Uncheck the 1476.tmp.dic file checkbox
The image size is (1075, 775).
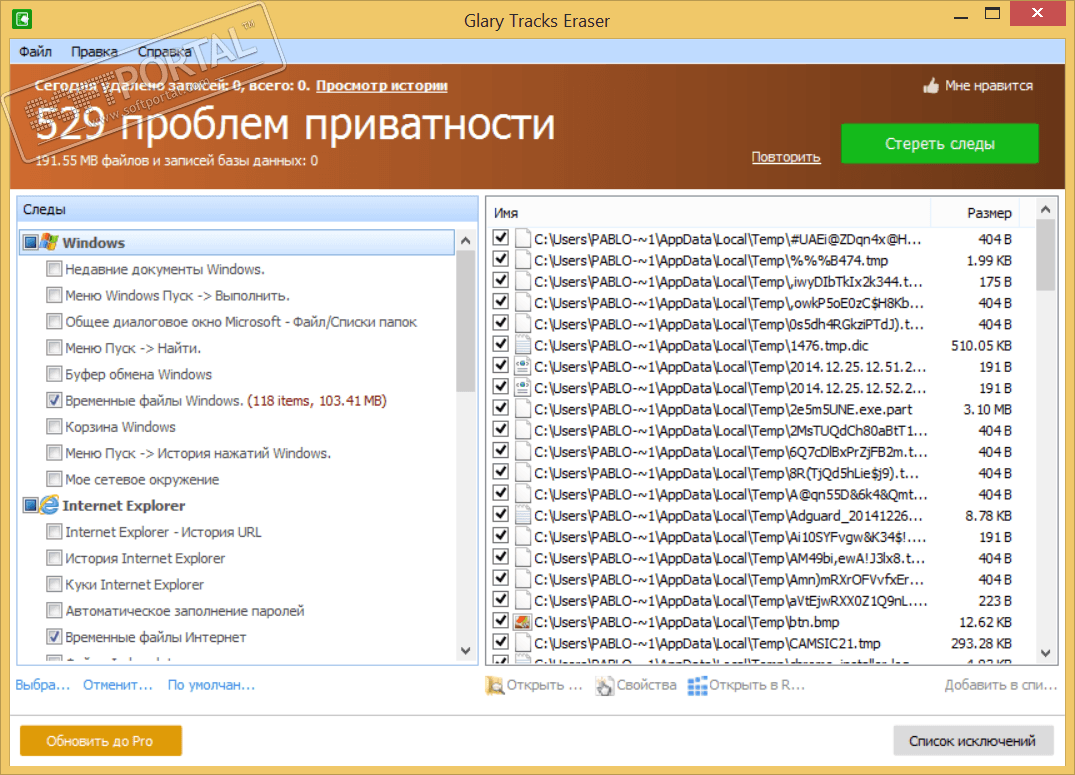click(x=501, y=344)
